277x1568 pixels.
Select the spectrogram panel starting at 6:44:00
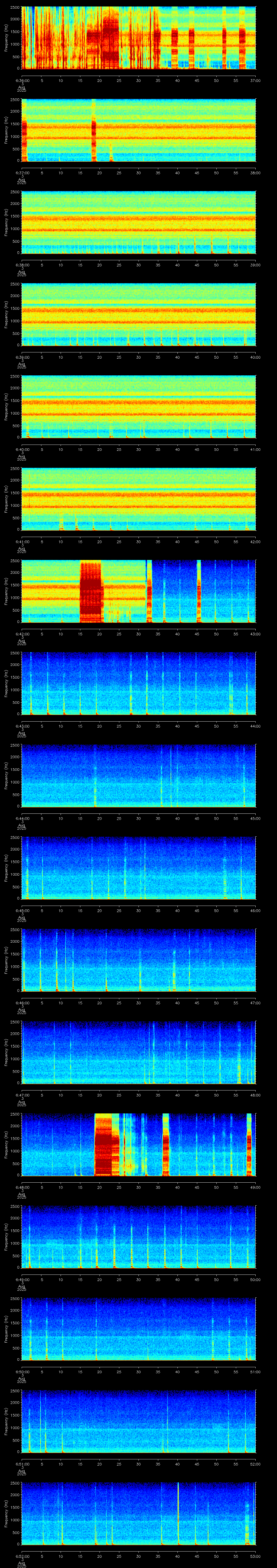[x=138, y=775]
